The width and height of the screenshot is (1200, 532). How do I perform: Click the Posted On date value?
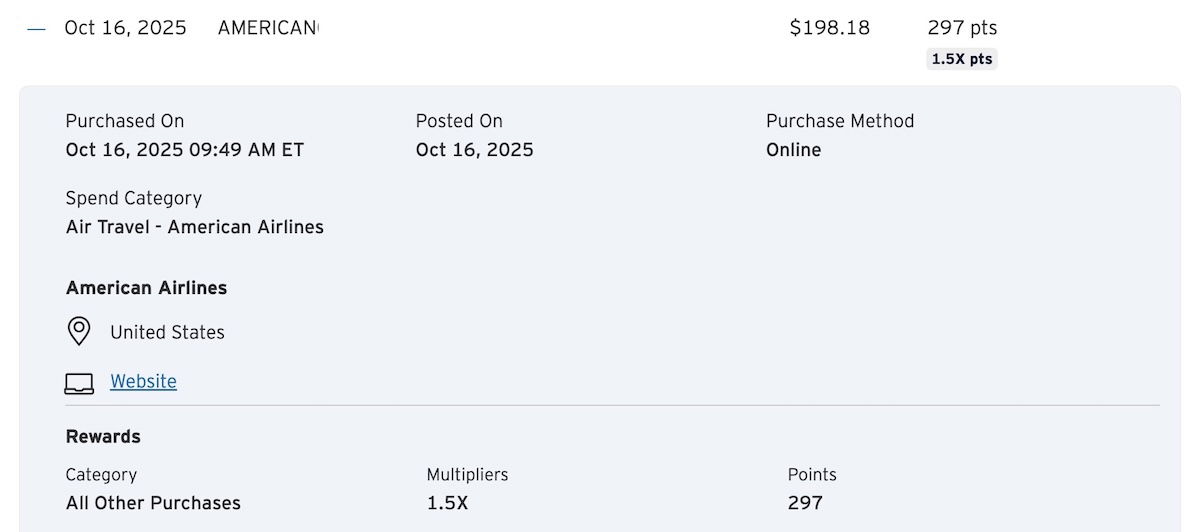pyautogui.click(x=474, y=150)
